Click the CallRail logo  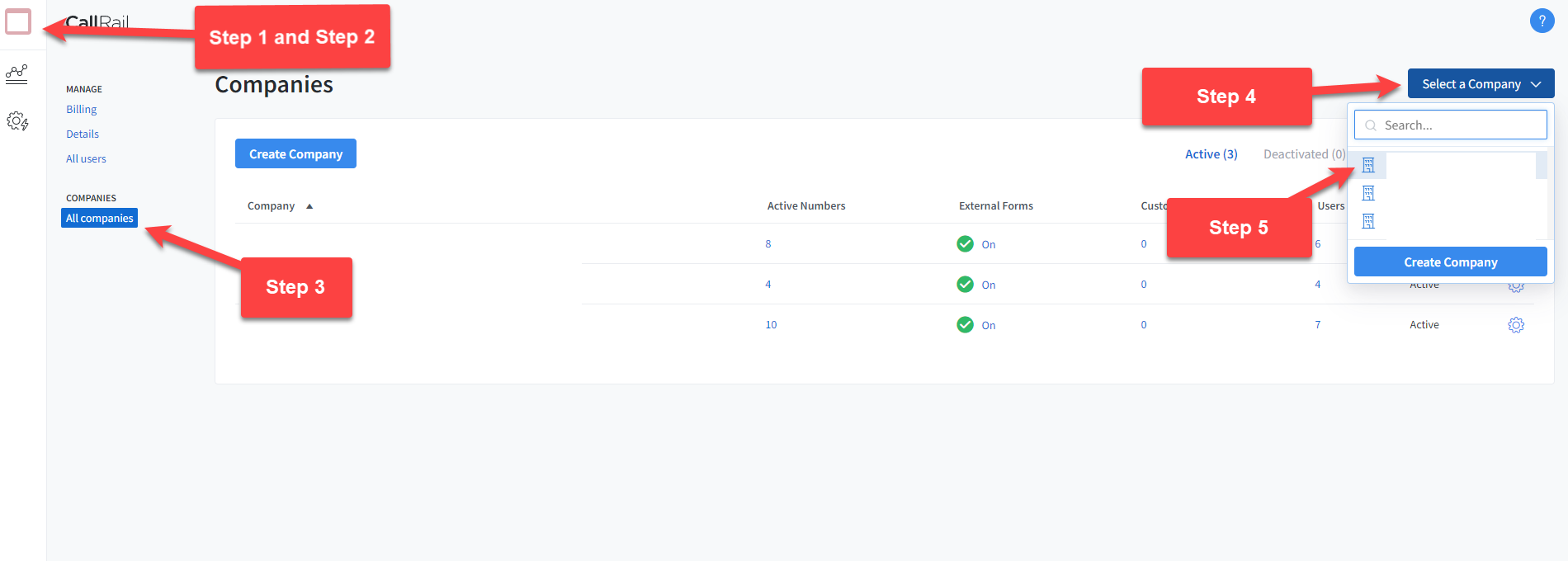(97, 22)
